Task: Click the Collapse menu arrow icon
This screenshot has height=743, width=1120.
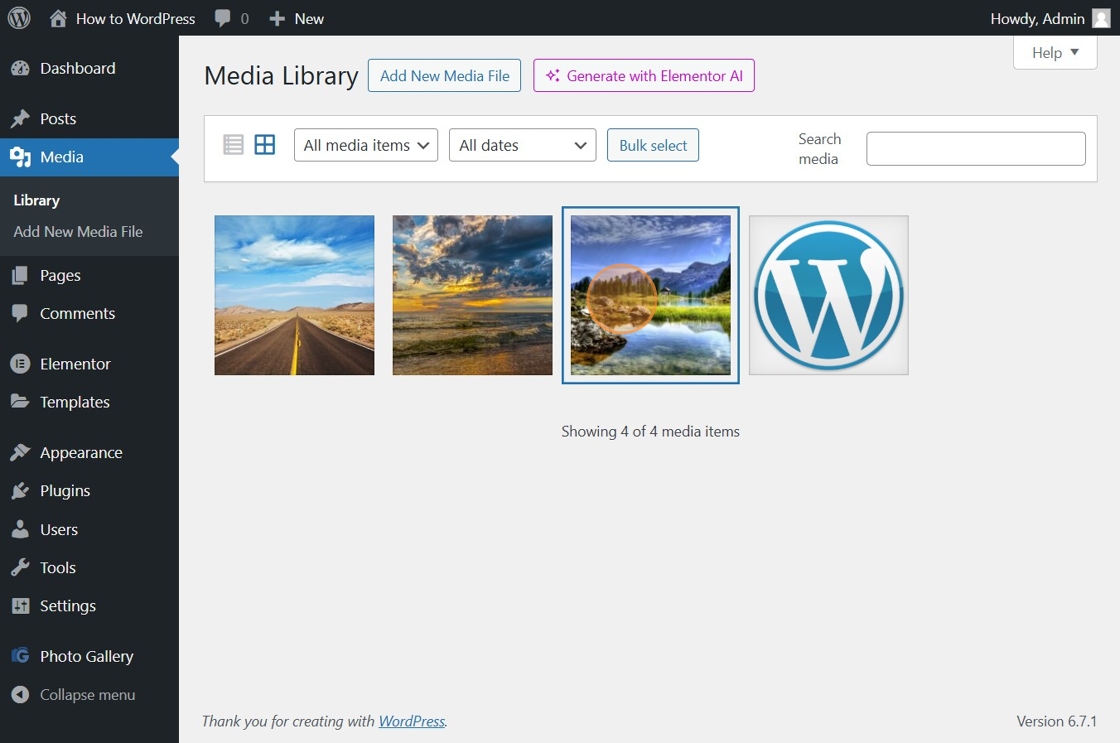Action: click(20, 694)
